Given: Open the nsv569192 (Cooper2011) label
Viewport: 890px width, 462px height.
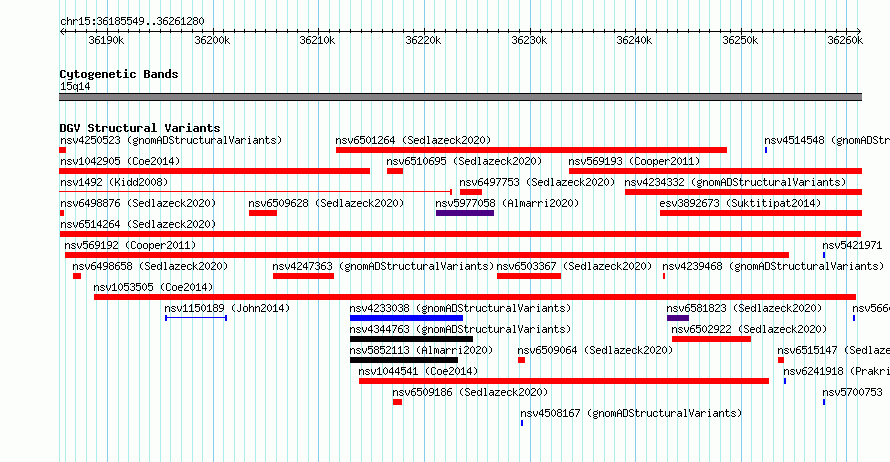Looking at the screenshot, I should click(x=130, y=245).
